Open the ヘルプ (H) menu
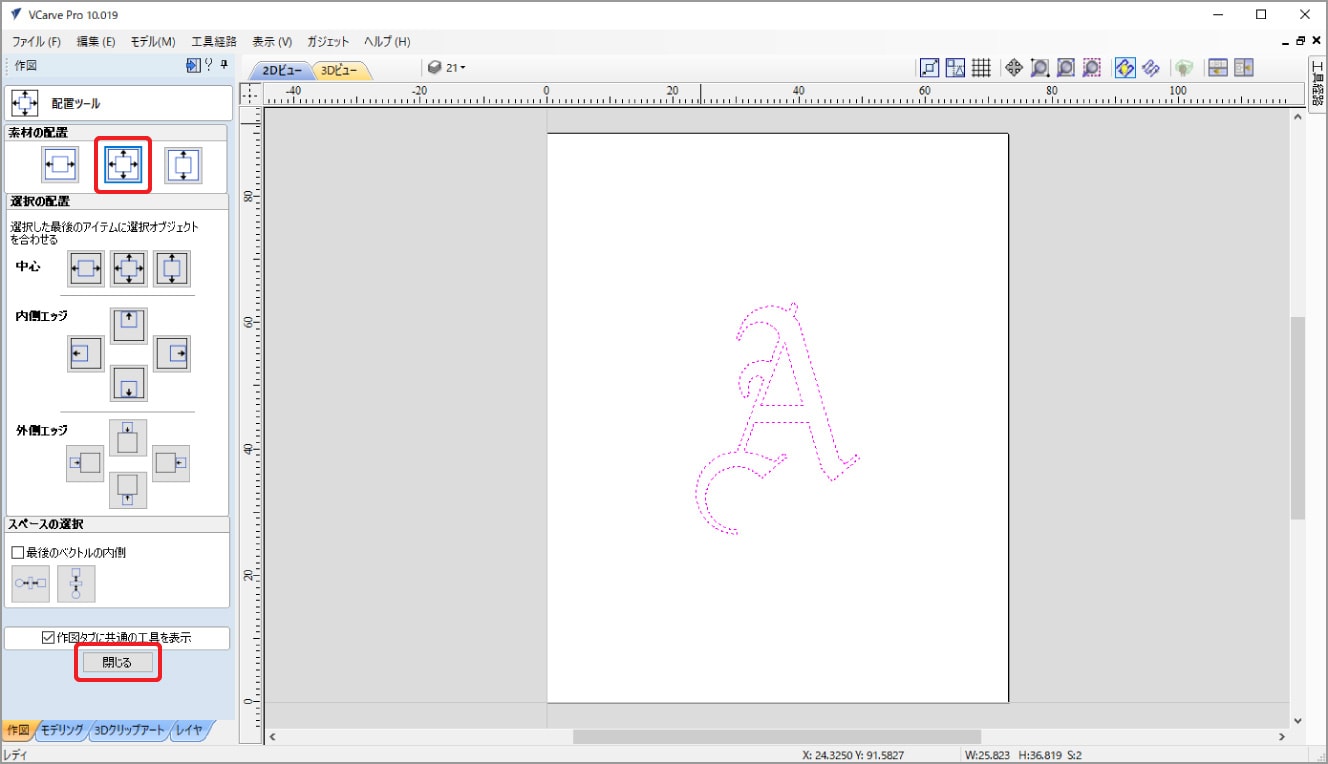1328x764 pixels. pyautogui.click(x=386, y=42)
